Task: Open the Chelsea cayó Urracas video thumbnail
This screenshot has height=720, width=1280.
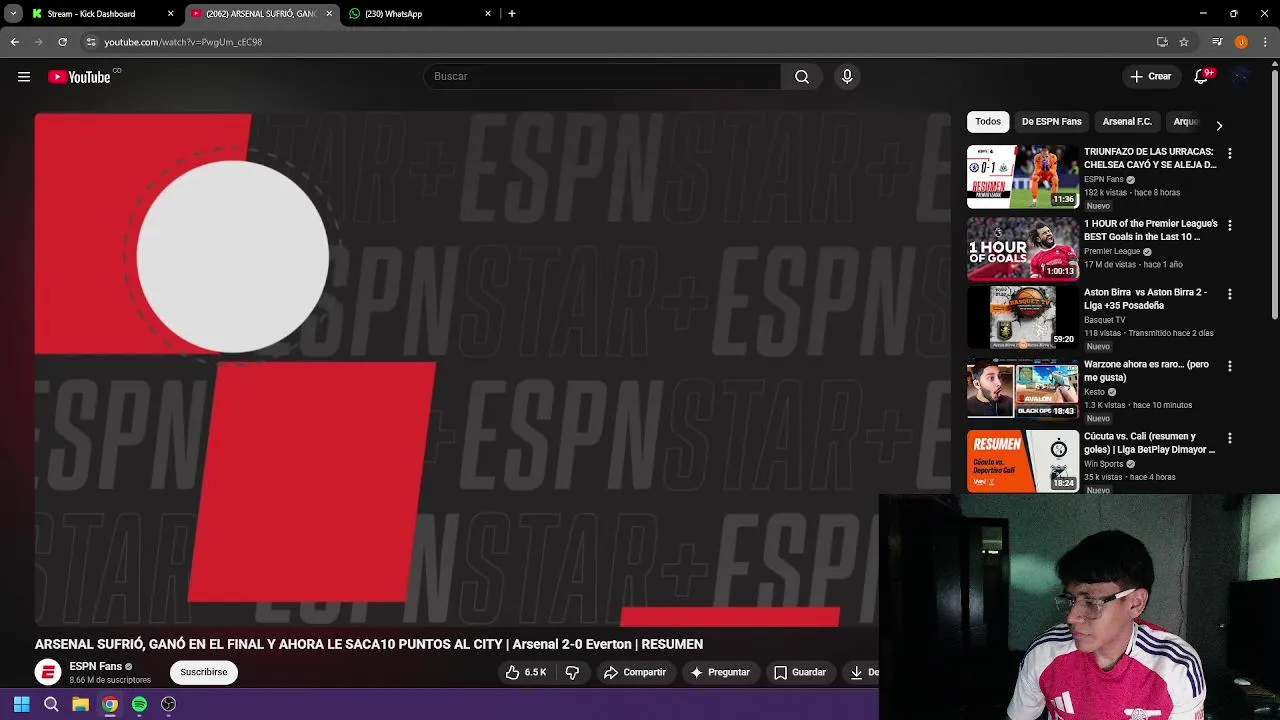Action: [1023, 177]
